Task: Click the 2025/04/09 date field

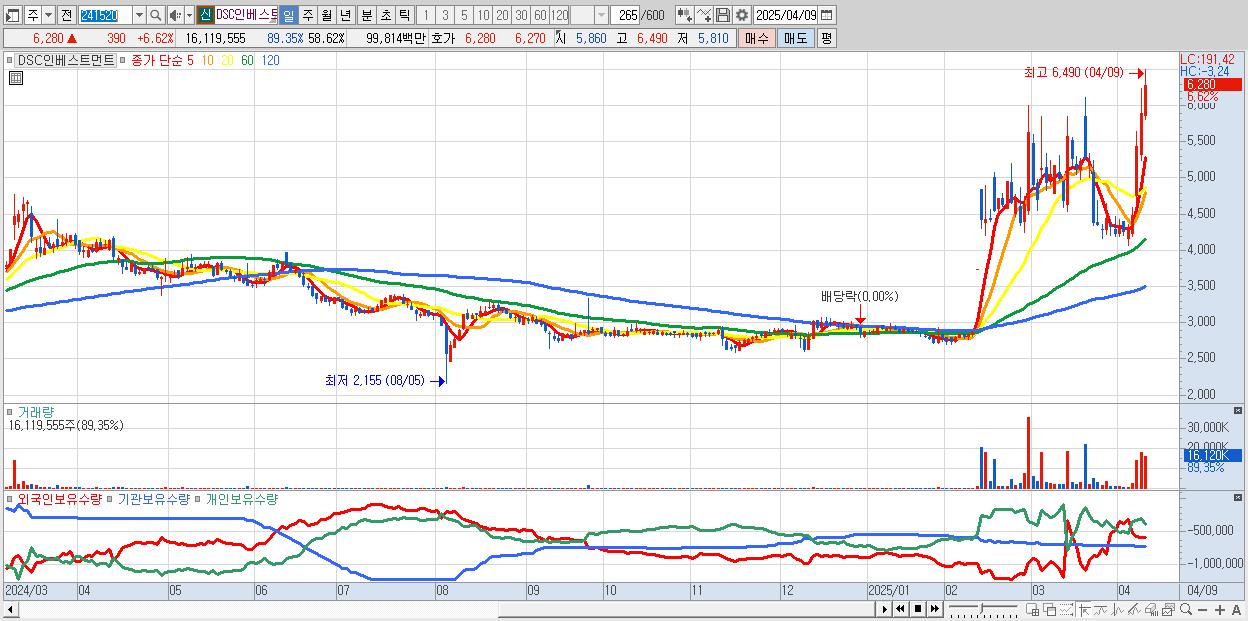Action: [785, 15]
